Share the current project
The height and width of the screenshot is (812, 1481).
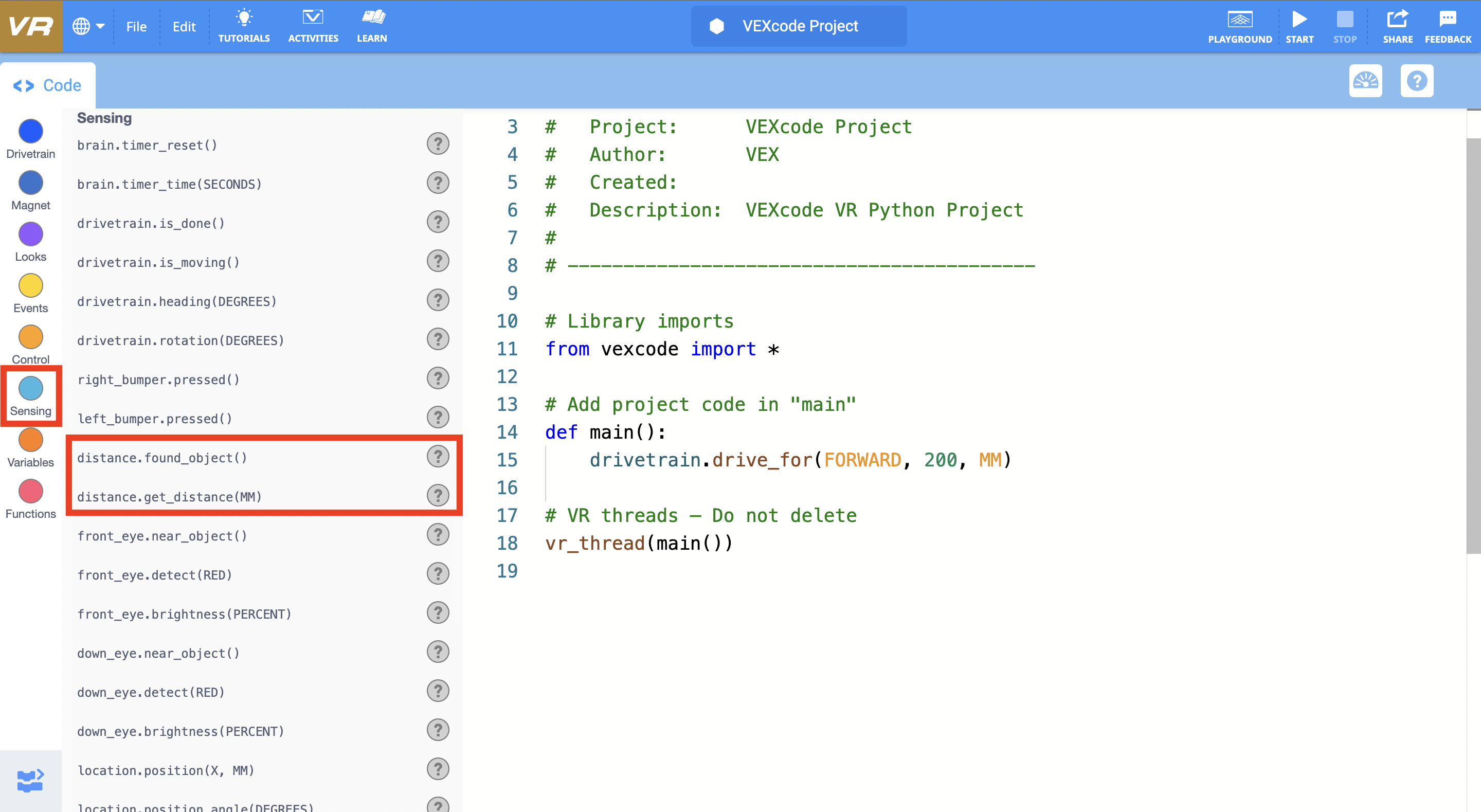[1398, 25]
